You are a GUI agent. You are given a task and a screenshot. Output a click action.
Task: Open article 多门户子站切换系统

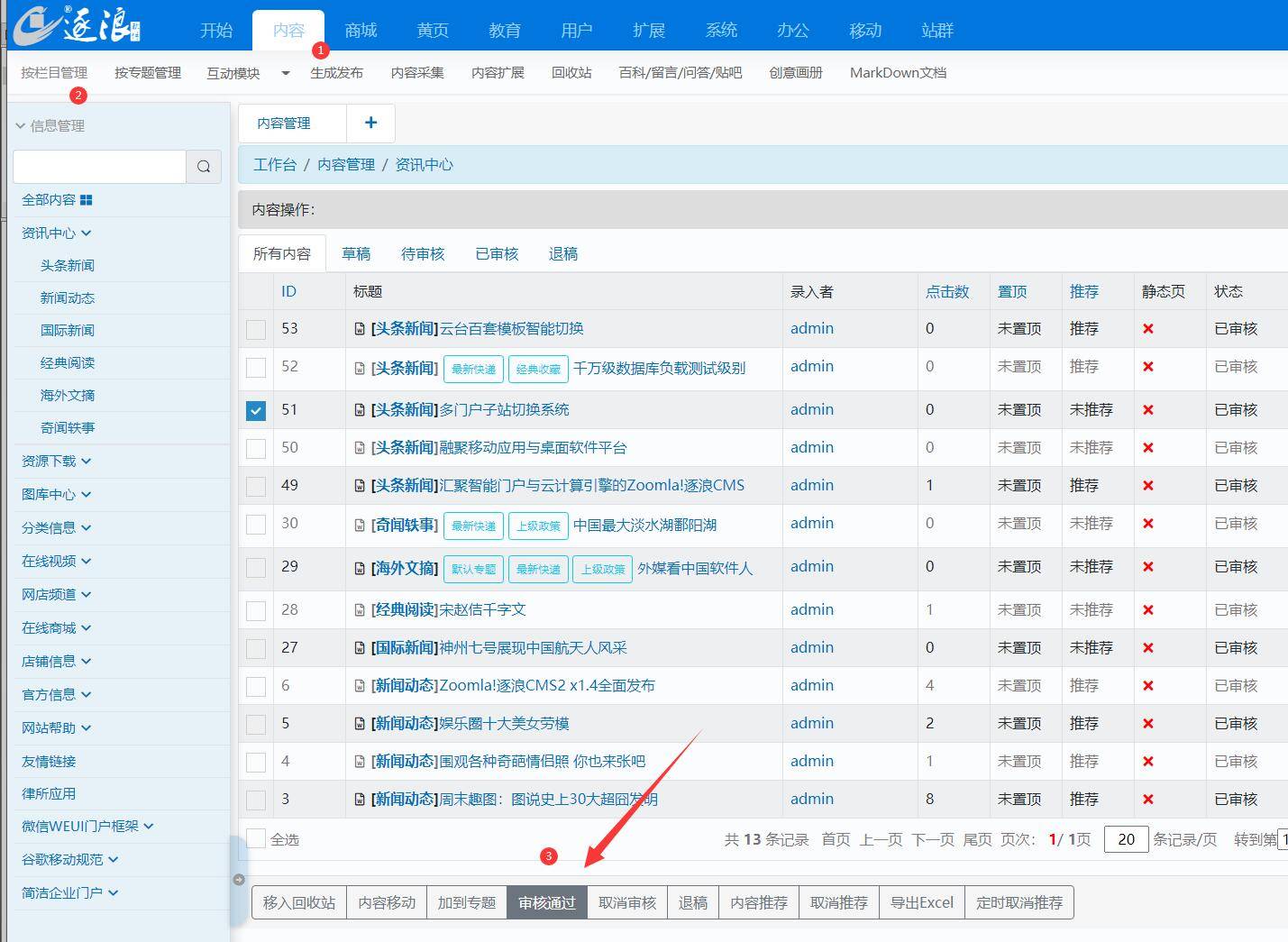pos(504,410)
